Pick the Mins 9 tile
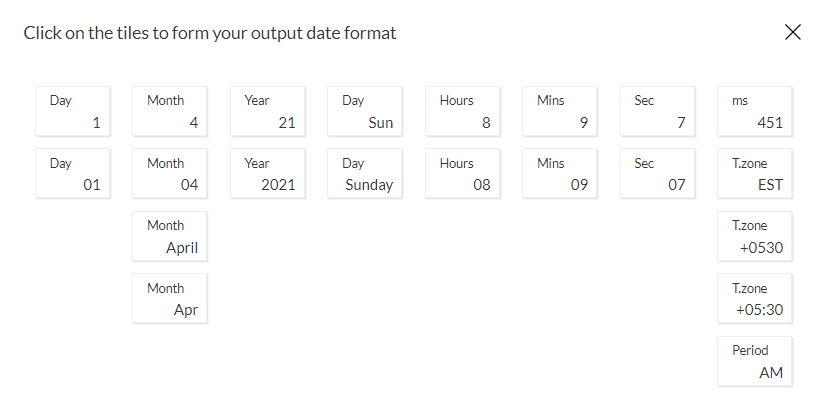 560,111
